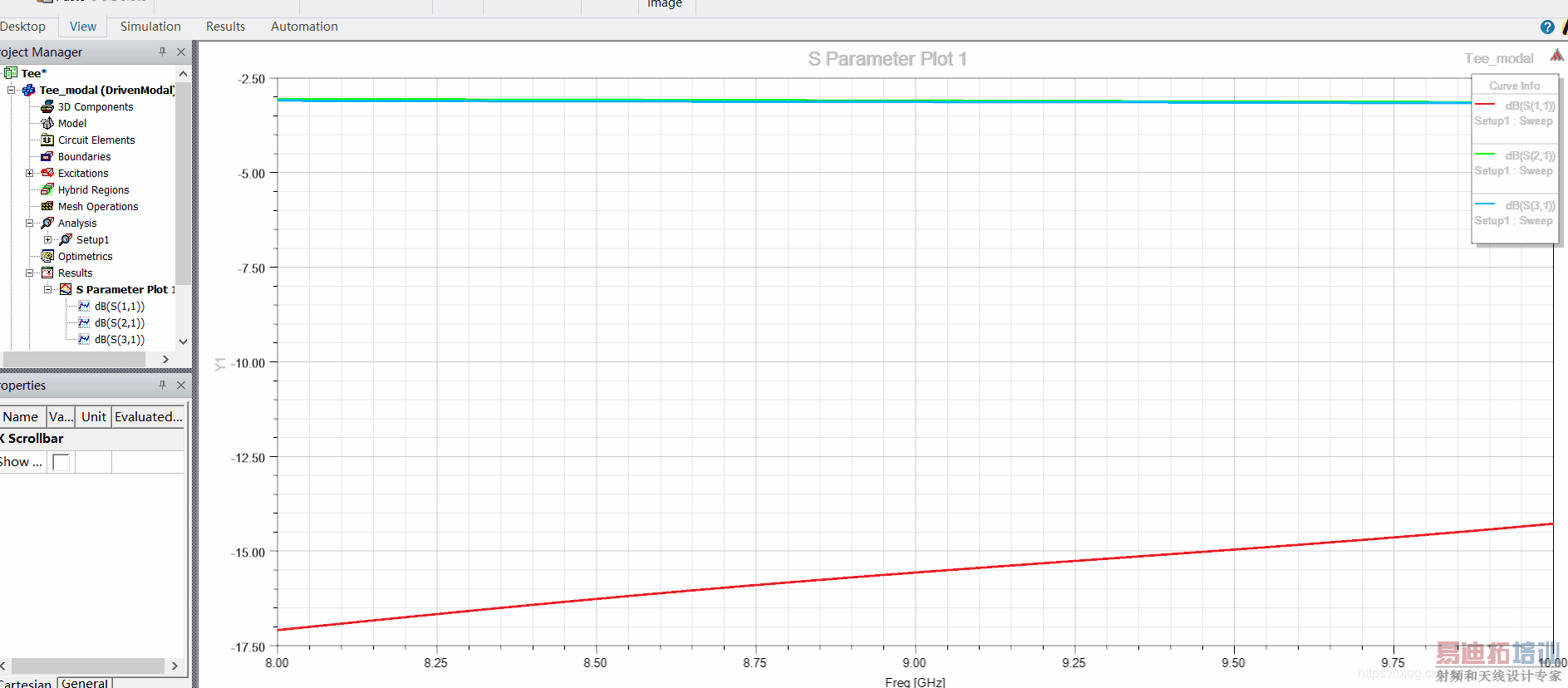
Task: Switch to the Results ribbon tab
Action: click(226, 27)
